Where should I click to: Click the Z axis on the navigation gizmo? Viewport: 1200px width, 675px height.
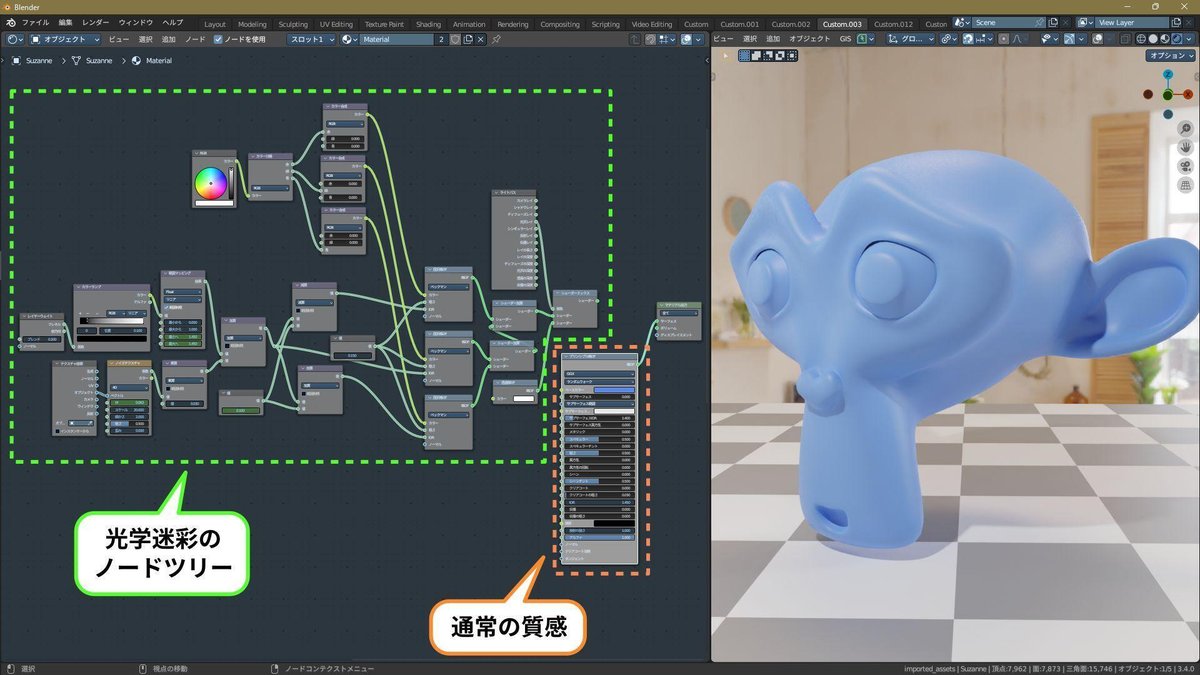(x=1167, y=75)
